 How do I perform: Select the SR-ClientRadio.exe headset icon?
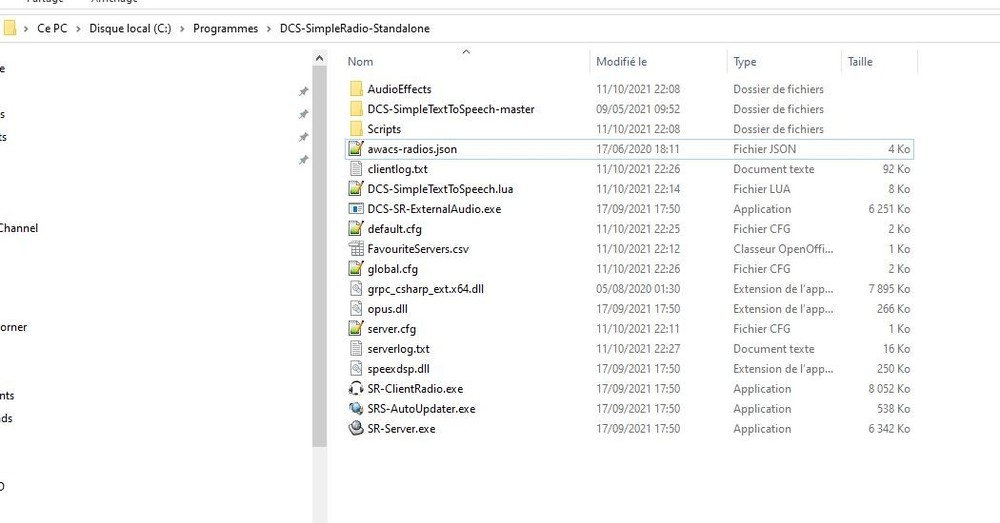point(356,388)
